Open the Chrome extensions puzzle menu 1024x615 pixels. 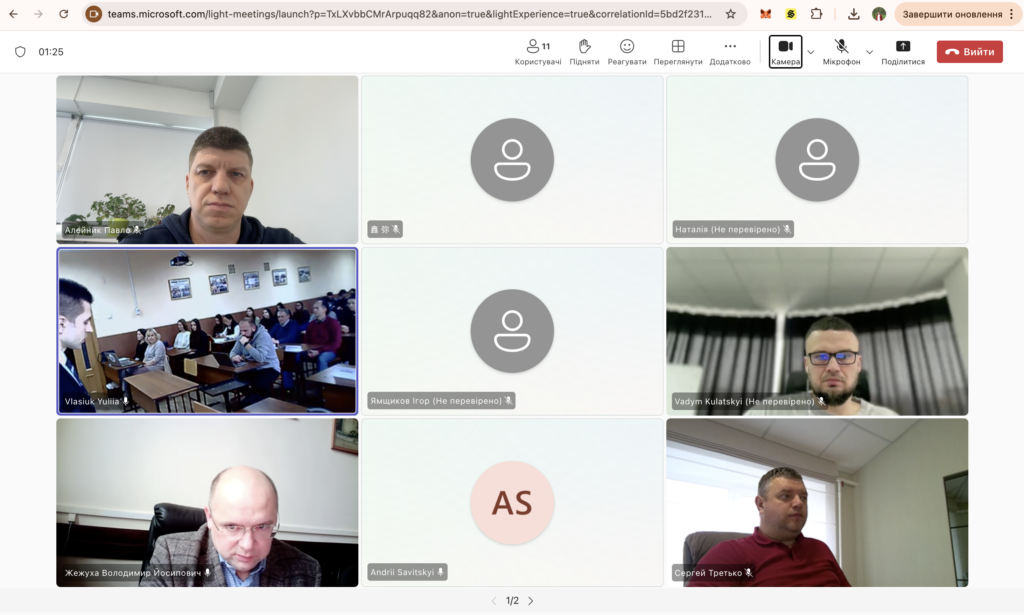pos(817,14)
